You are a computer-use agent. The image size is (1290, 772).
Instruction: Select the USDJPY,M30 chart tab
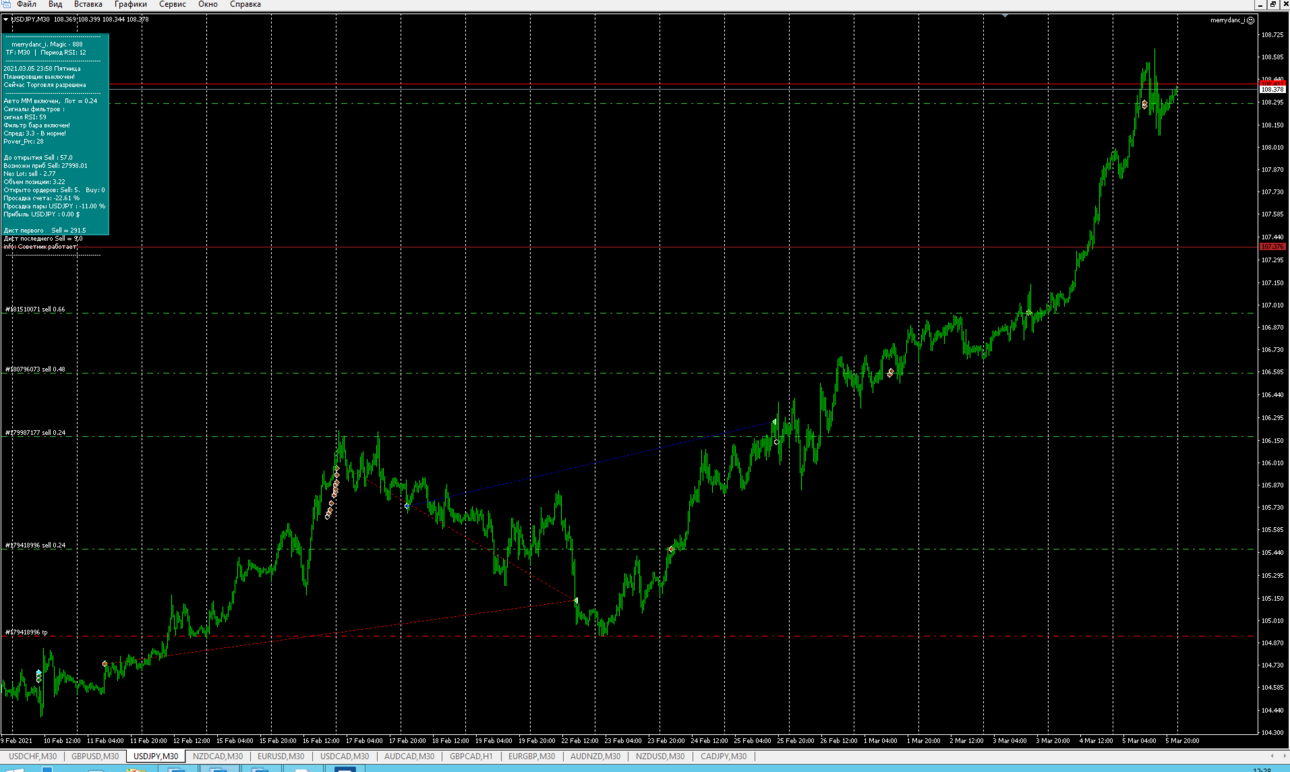point(156,757)
